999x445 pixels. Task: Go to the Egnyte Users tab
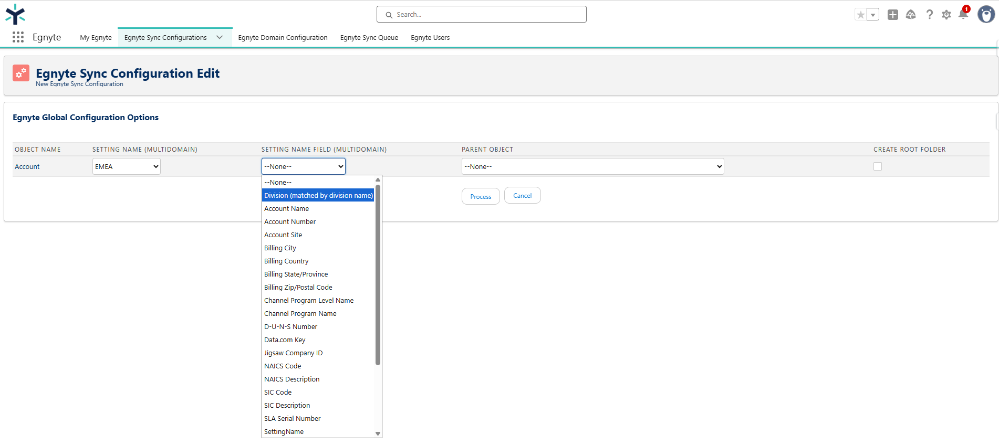[430, 38]
